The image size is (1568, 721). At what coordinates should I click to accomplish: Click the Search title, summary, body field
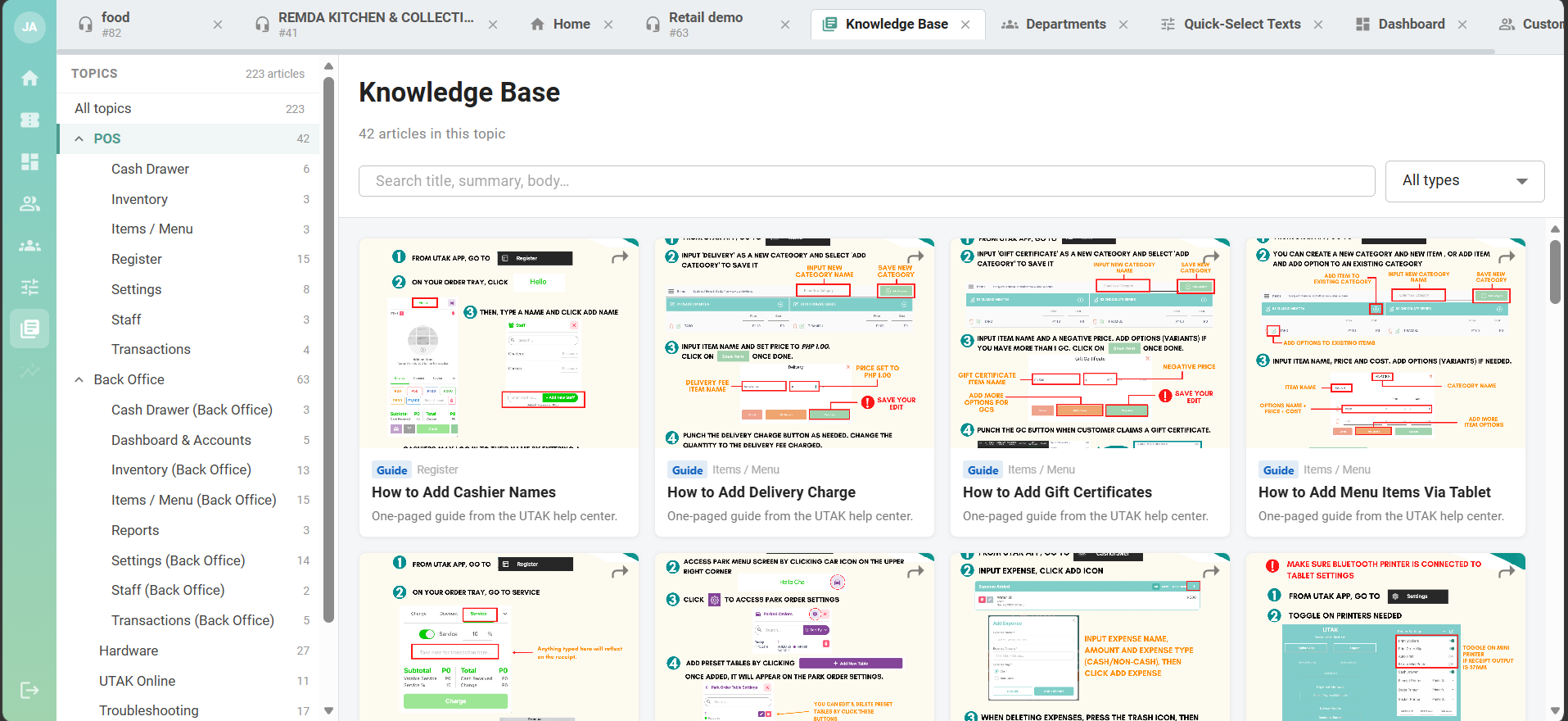point(866,181)
